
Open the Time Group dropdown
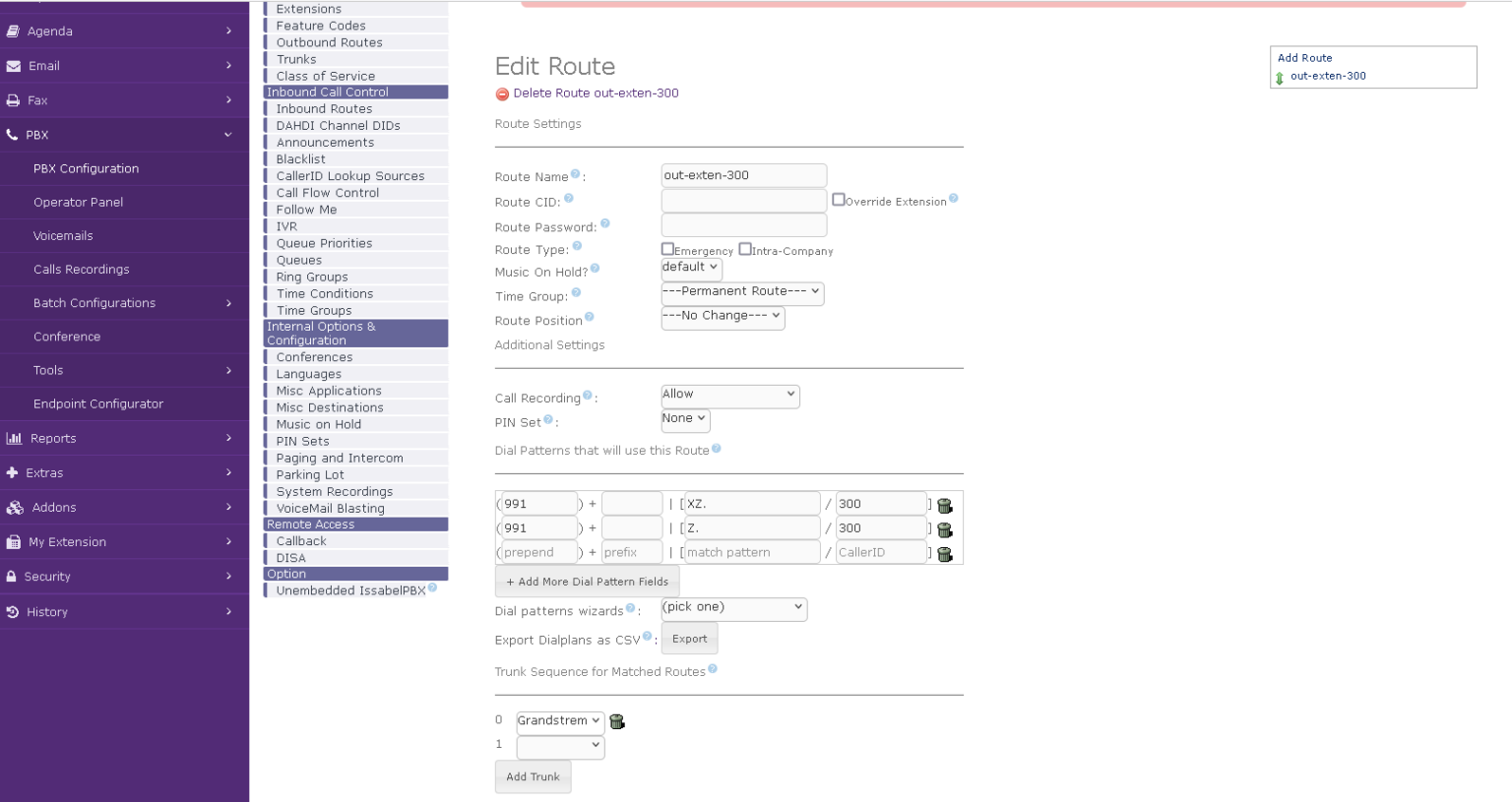(742, 292)
